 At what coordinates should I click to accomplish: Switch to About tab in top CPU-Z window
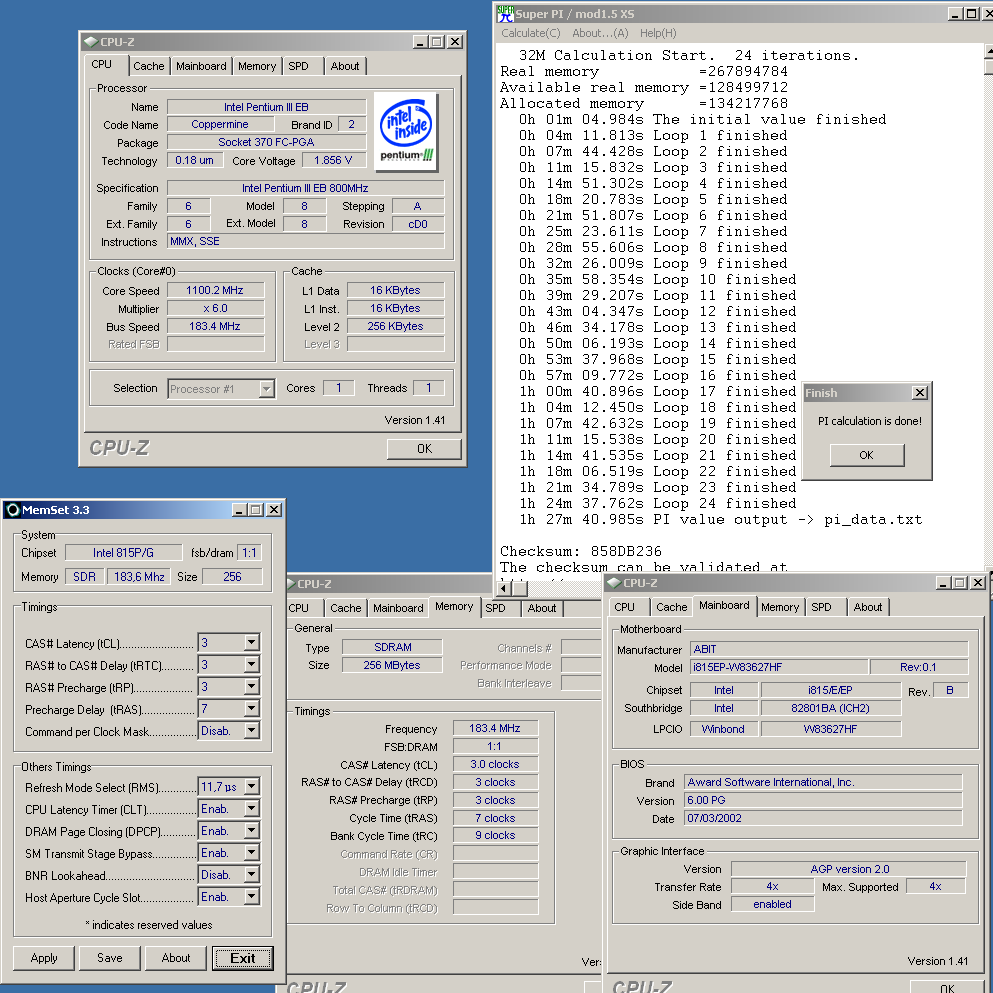[x=345, y=66]
